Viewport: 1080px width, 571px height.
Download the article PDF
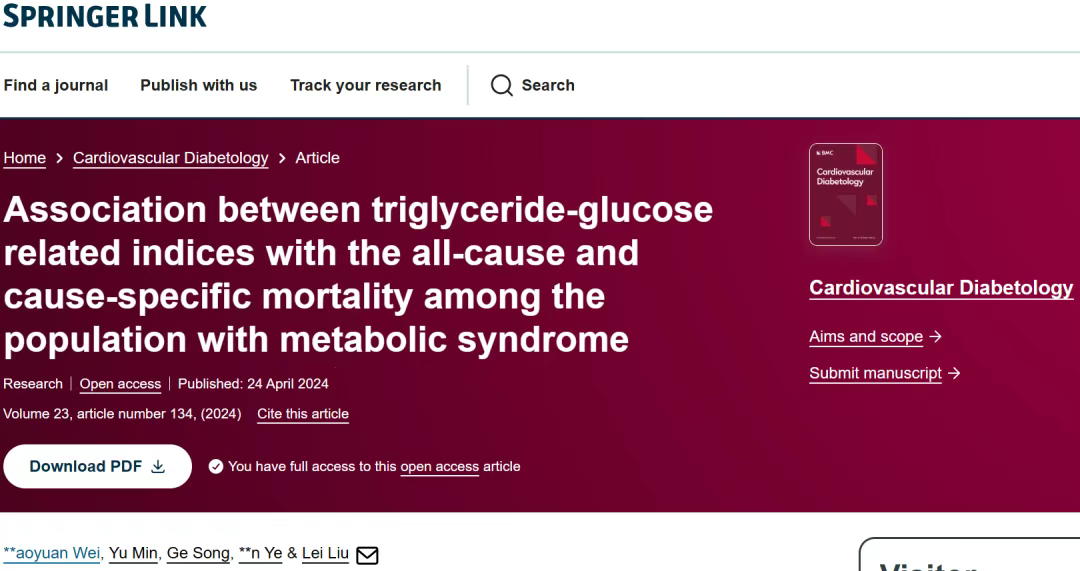coord(97,466)
